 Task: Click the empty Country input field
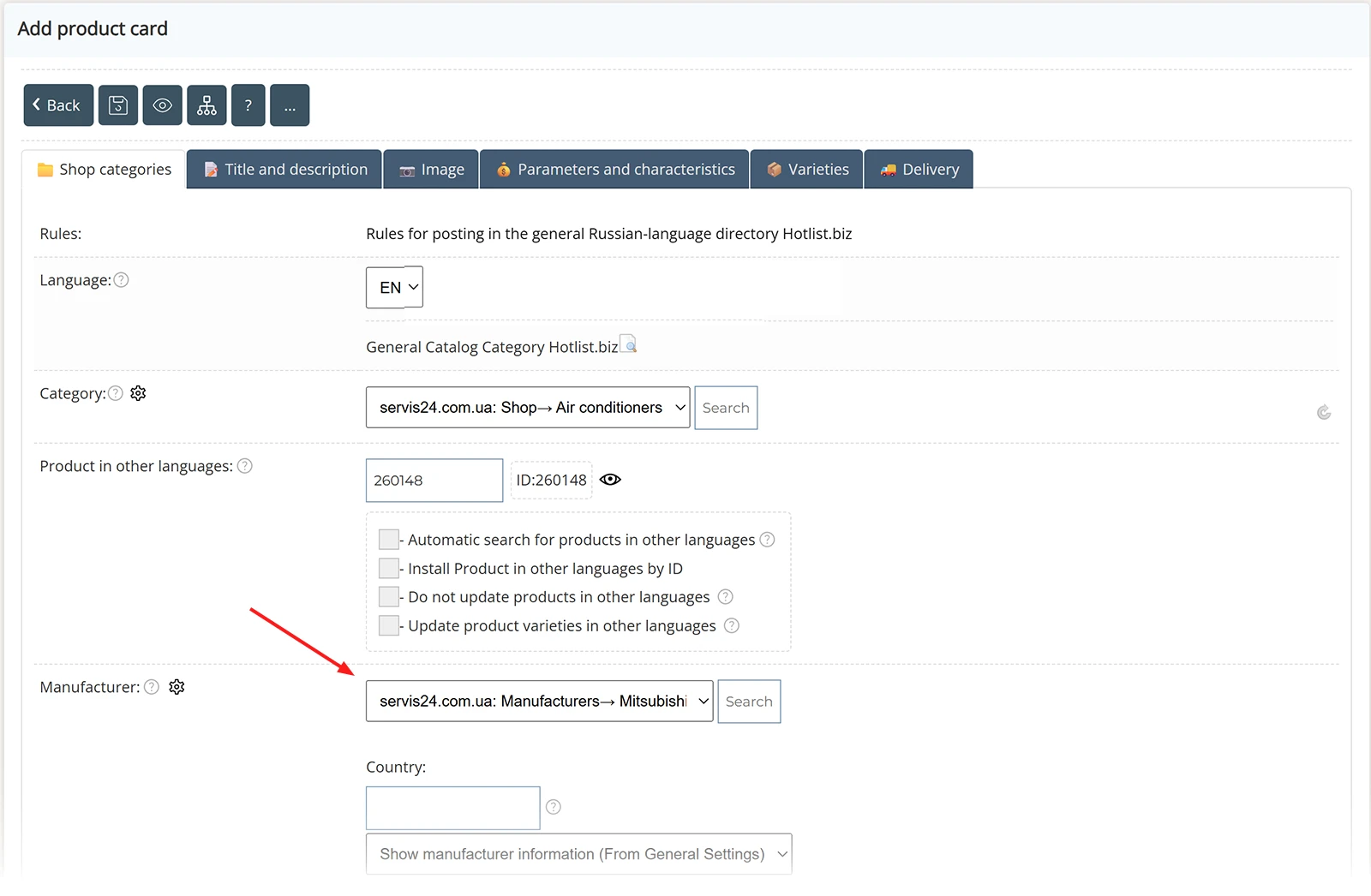[x=453, y=808]
